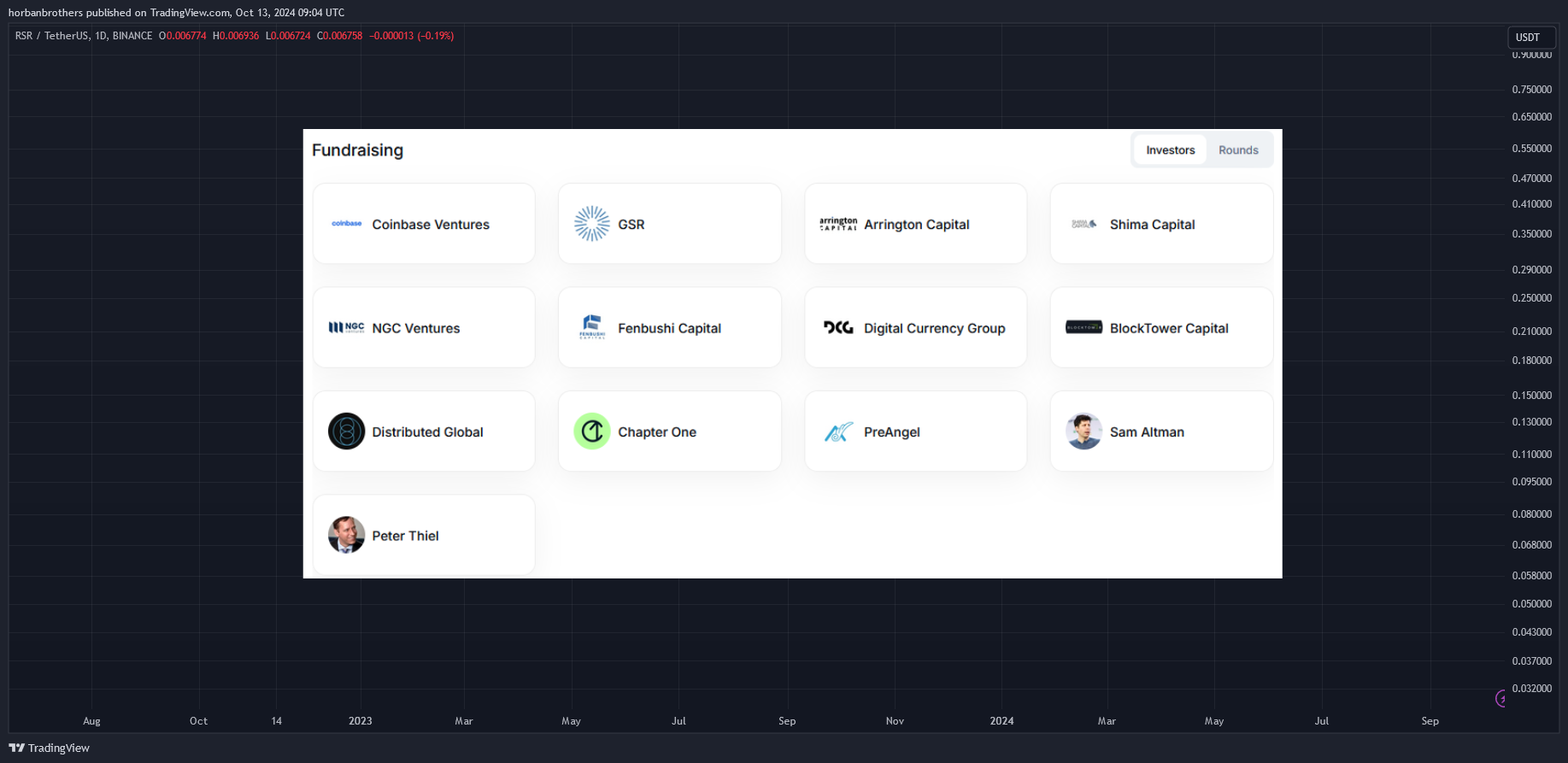This screenshot has height=763, width=1568.
Task: Click the Distributed Global circular logo
Action: tap(346, 431)
